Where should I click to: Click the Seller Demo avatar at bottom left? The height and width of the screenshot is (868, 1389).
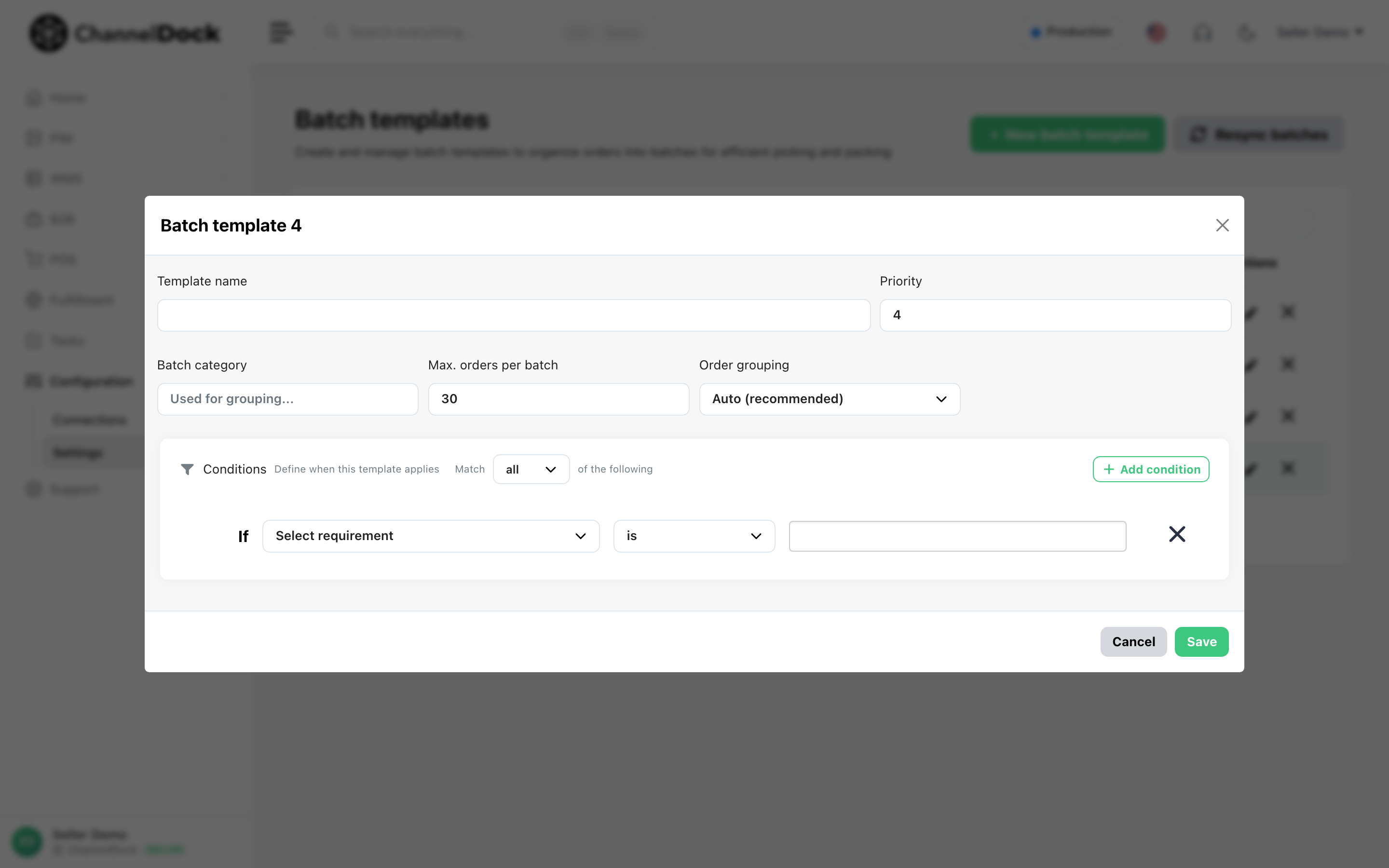pos(27,841)
